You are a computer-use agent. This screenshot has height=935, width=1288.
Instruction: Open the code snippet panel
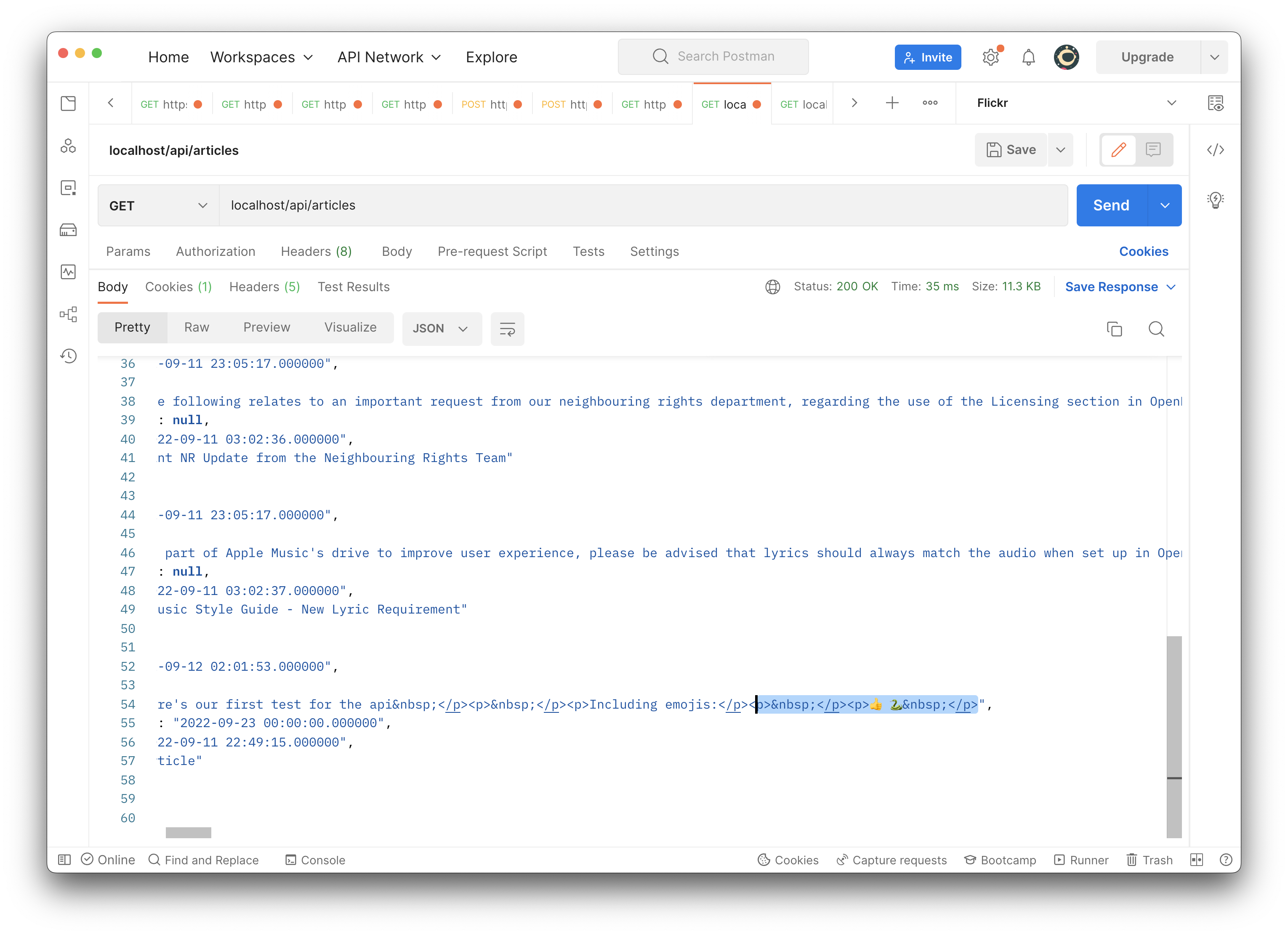coord(1216,150)
